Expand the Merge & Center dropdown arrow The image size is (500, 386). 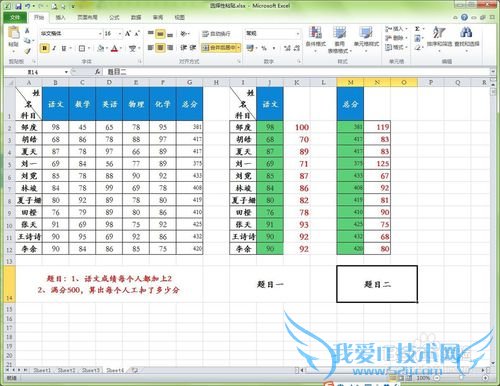tap(239, 48)
